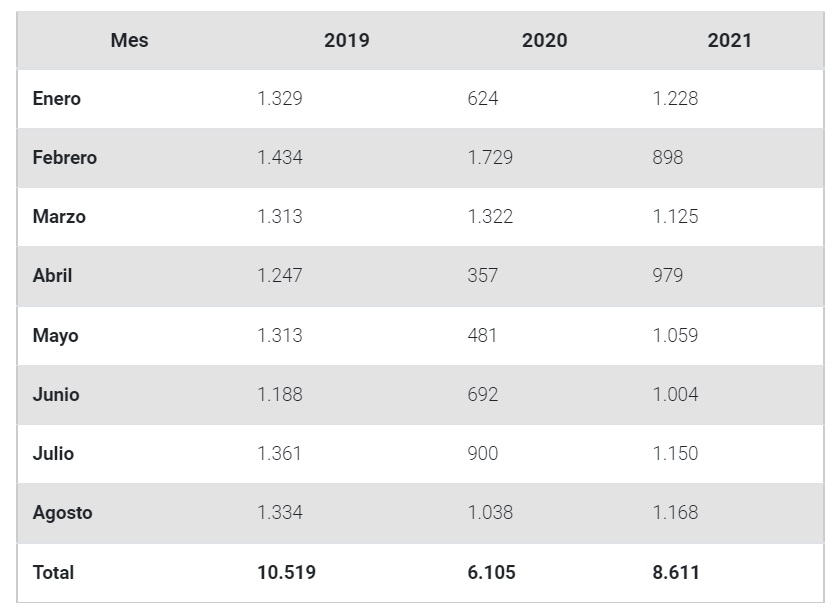Click the 2021 total value 8.611
Image resolution: width=835 pixels, height=612 pixels.
click(676, 572)
